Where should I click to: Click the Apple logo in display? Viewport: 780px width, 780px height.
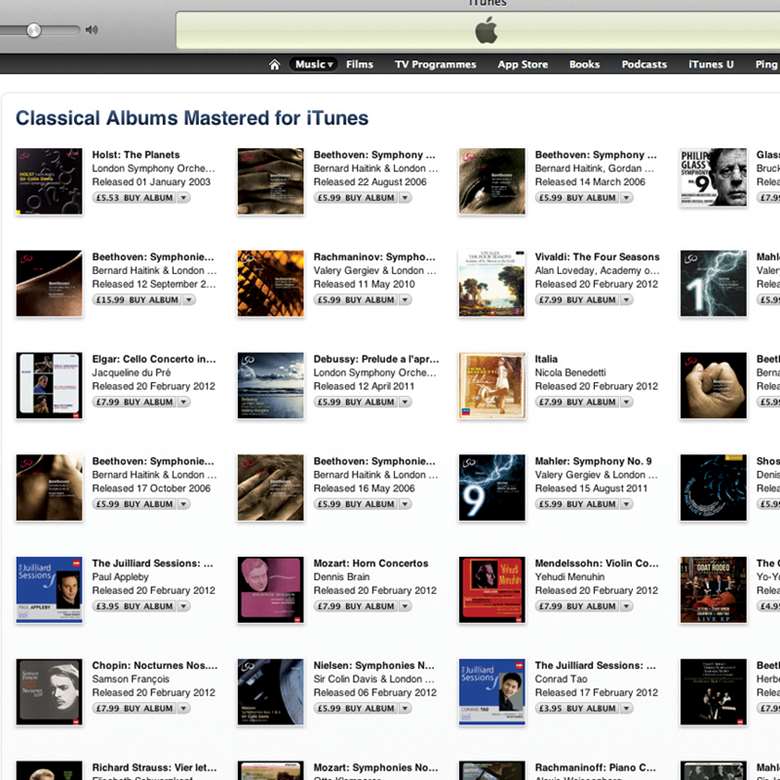click(x=486, y=30)
